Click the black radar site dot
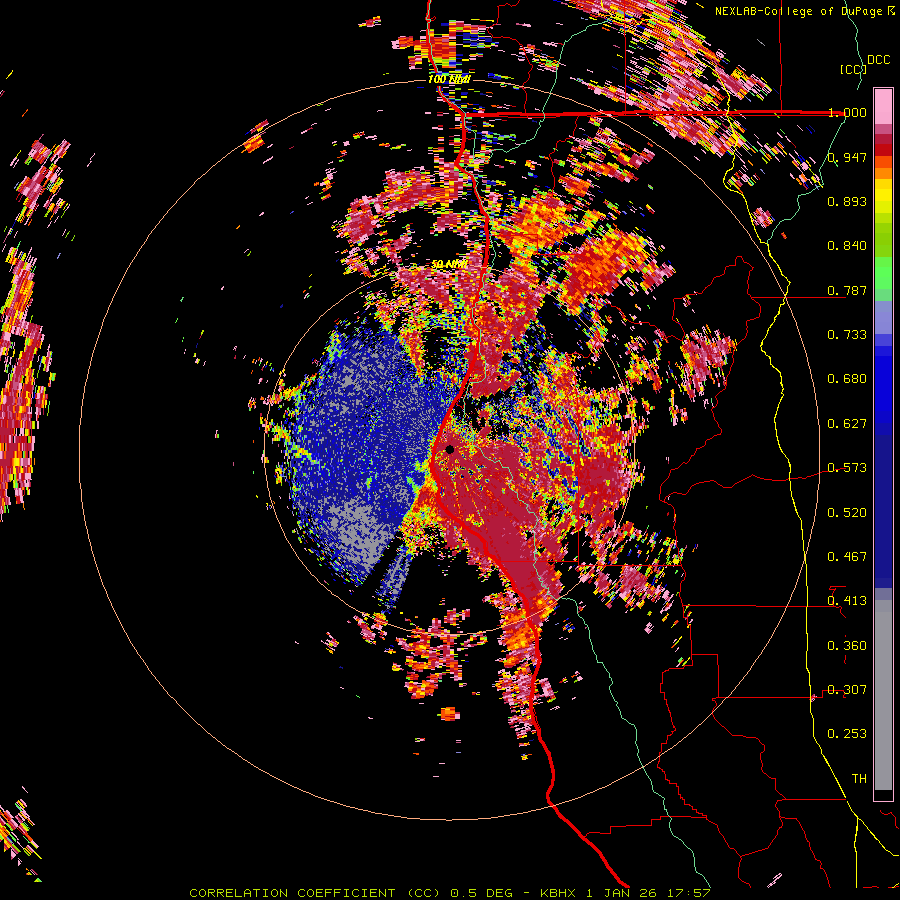The image size is (900, 900). pyautogui.click(x=450, y=449)
